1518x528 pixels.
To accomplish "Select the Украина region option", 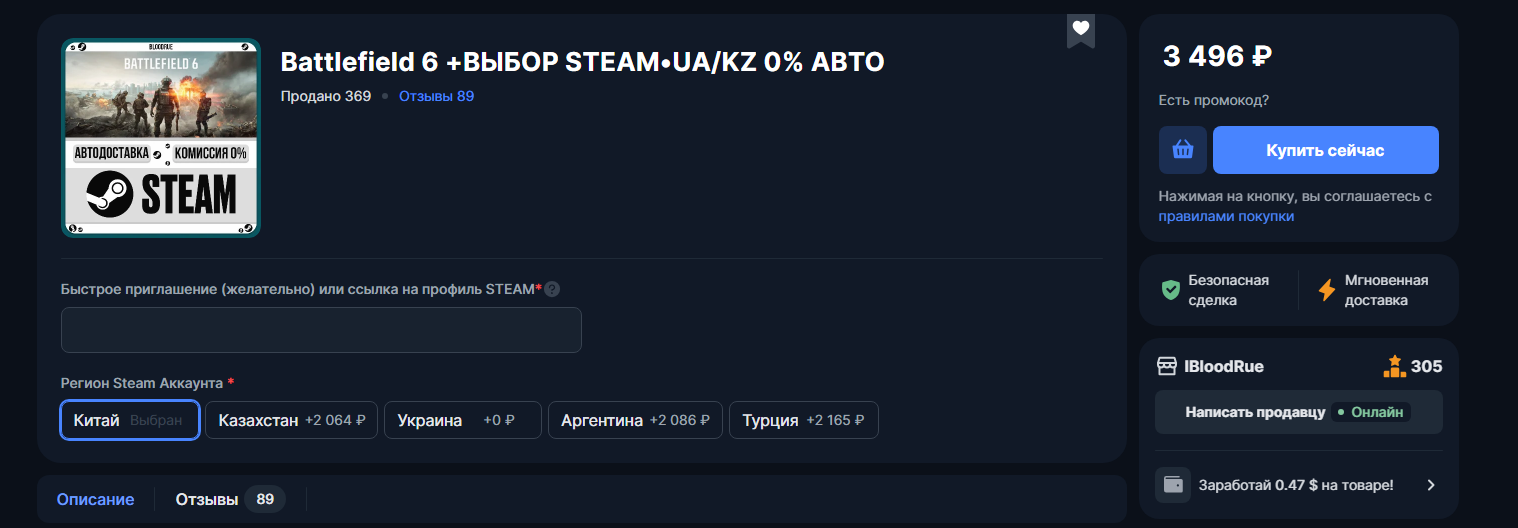I will [462, 420].
